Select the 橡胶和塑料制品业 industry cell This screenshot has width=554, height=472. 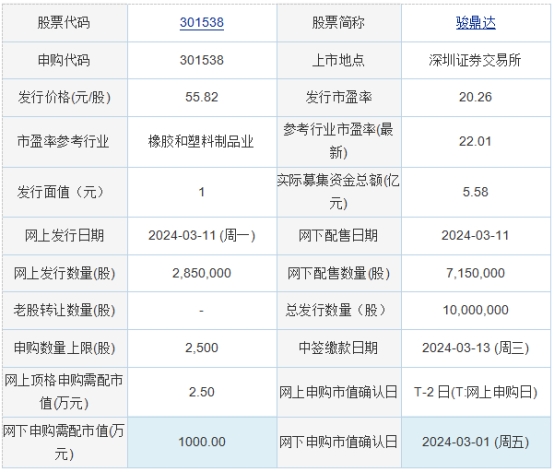(x=202, y=142)
